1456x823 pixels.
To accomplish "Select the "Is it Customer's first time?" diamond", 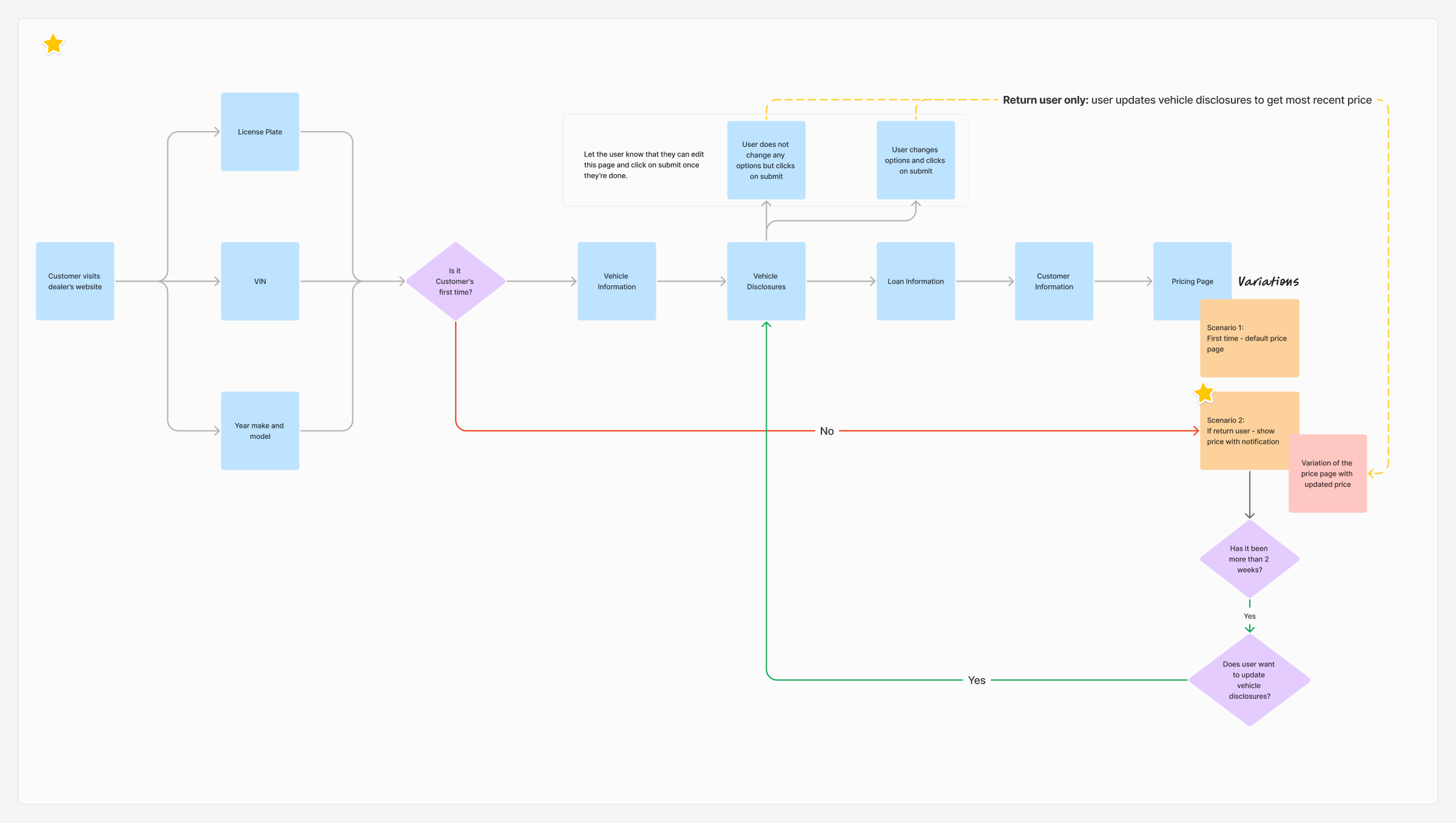I will [456, 281].
